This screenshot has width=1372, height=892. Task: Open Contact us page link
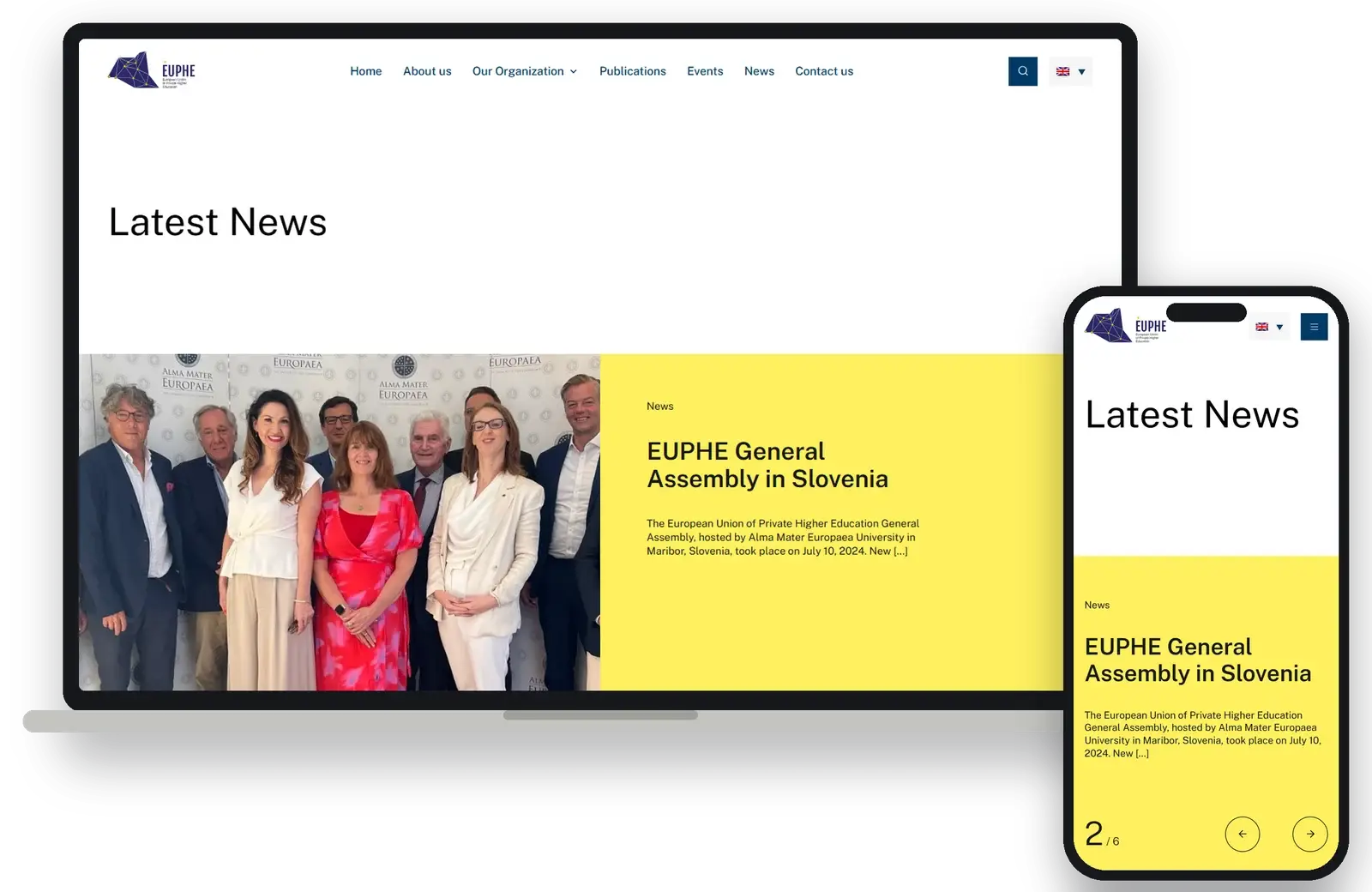tap(824, 71)
